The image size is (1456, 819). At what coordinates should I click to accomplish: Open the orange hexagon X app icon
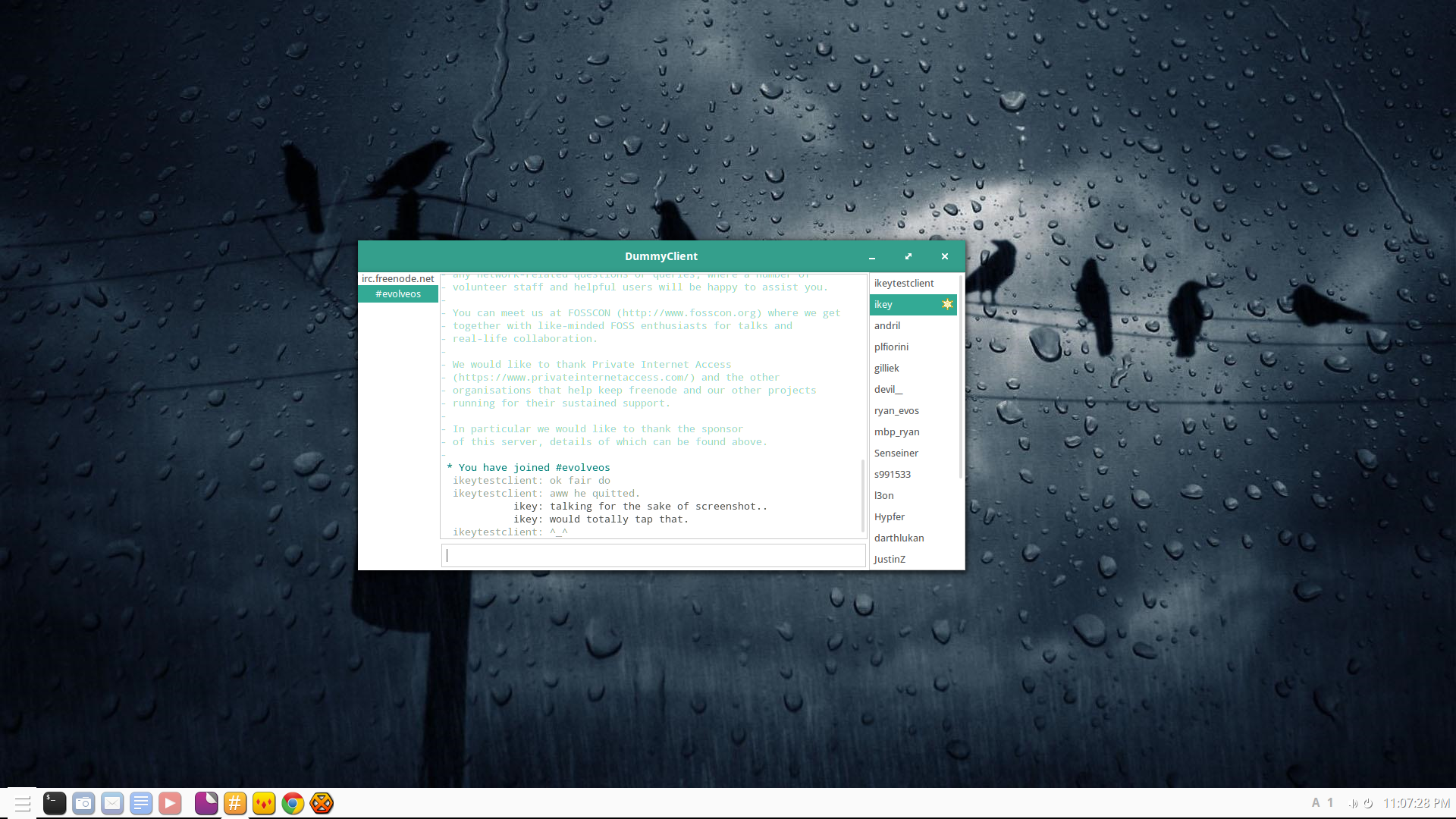pyautogui.click(x=322, y=803)
